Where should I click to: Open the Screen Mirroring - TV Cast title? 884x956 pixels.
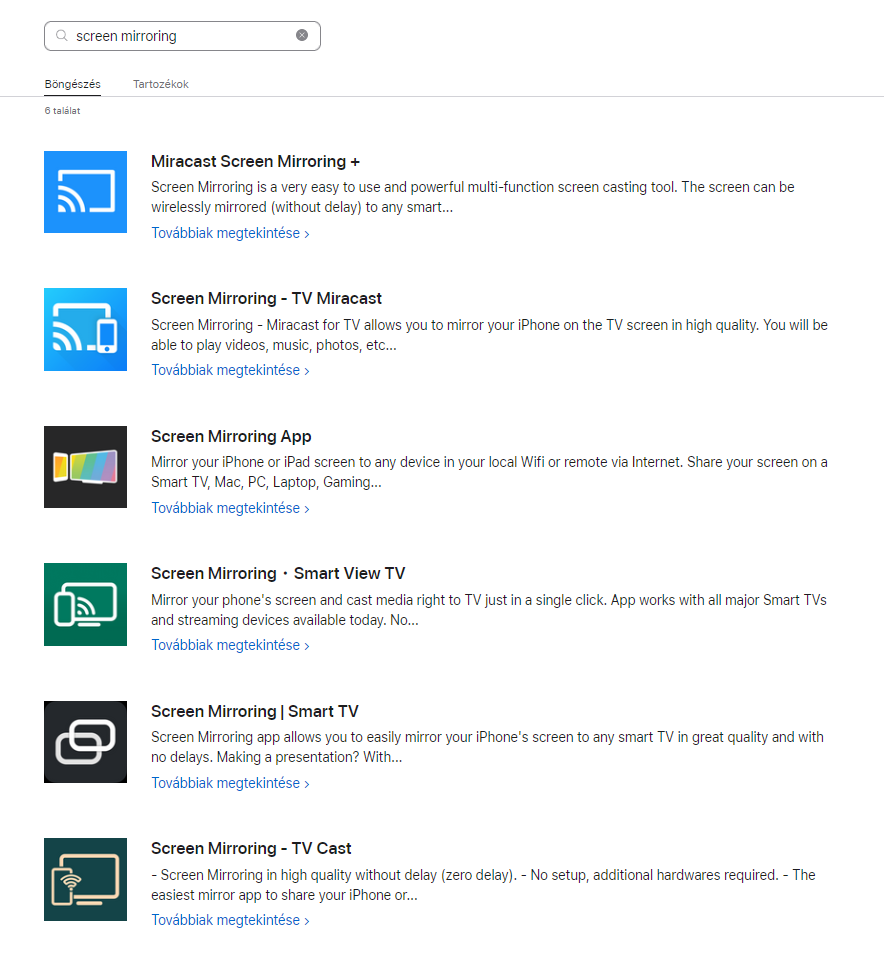(251, 849)
